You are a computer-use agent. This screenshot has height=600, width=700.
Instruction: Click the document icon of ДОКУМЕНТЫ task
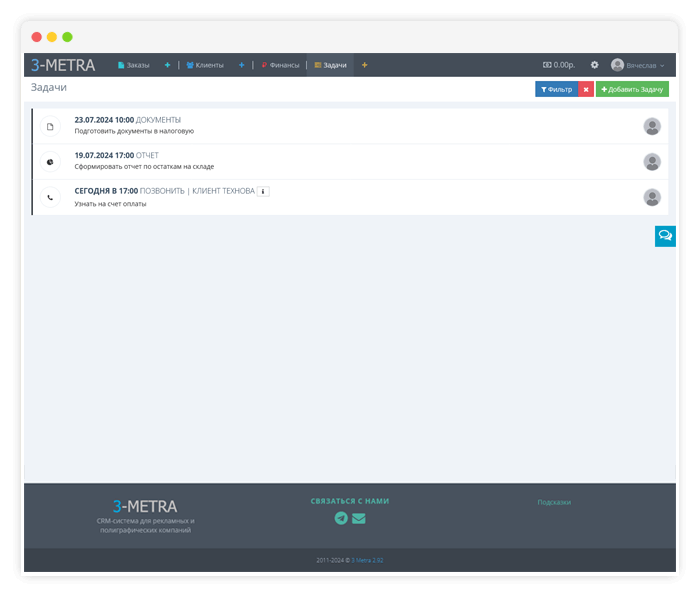[50, 127]
